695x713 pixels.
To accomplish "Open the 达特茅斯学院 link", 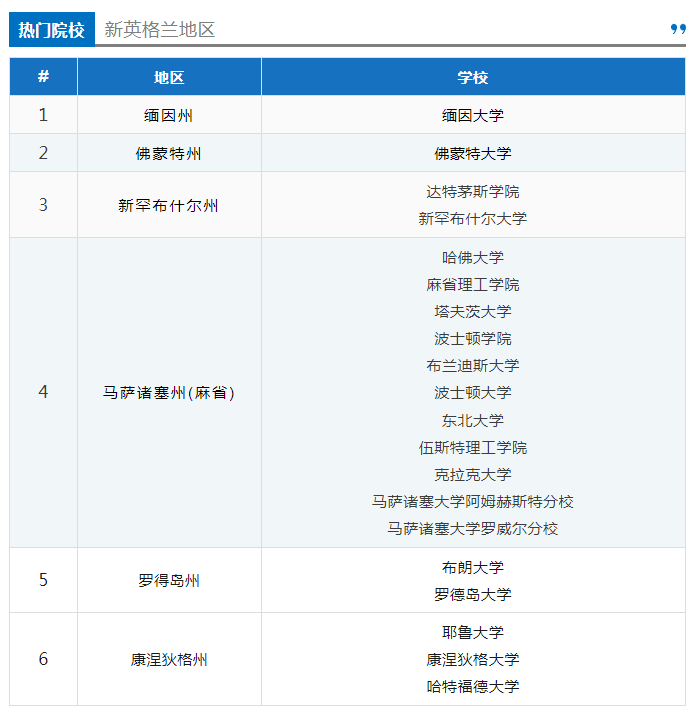I will 473,192.
